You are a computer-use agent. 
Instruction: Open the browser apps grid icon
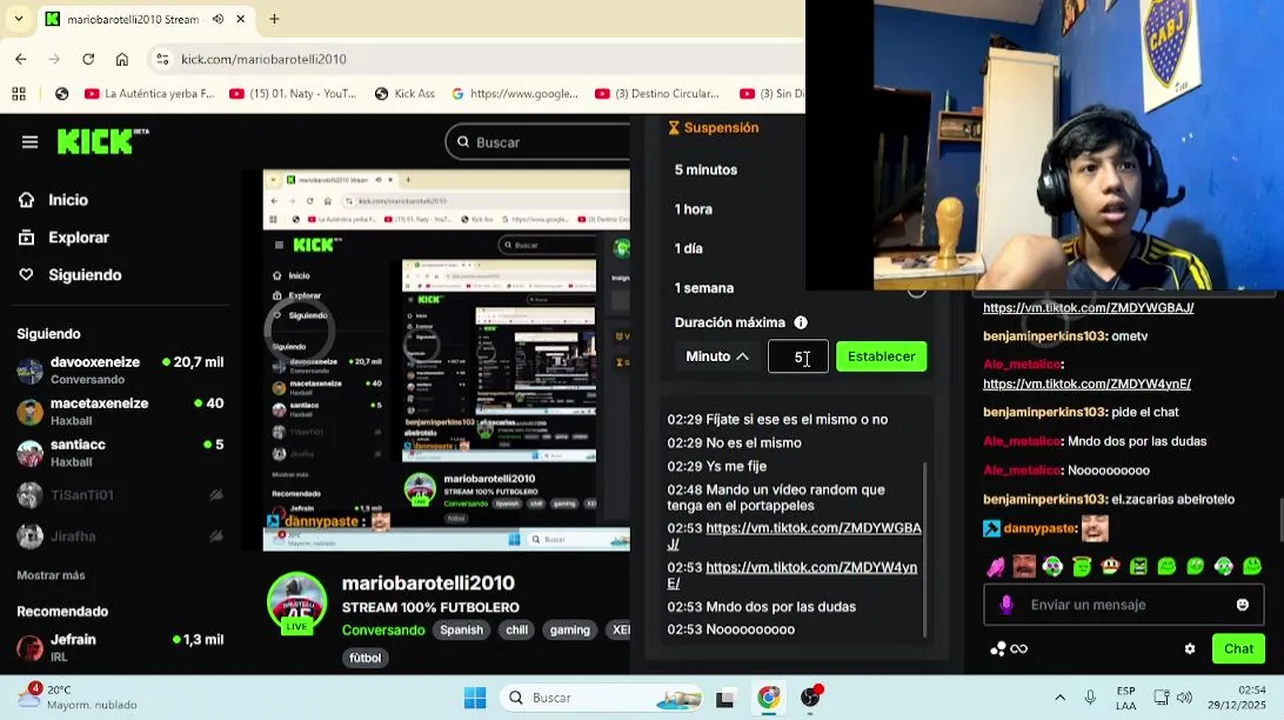[x=19, y=93]
